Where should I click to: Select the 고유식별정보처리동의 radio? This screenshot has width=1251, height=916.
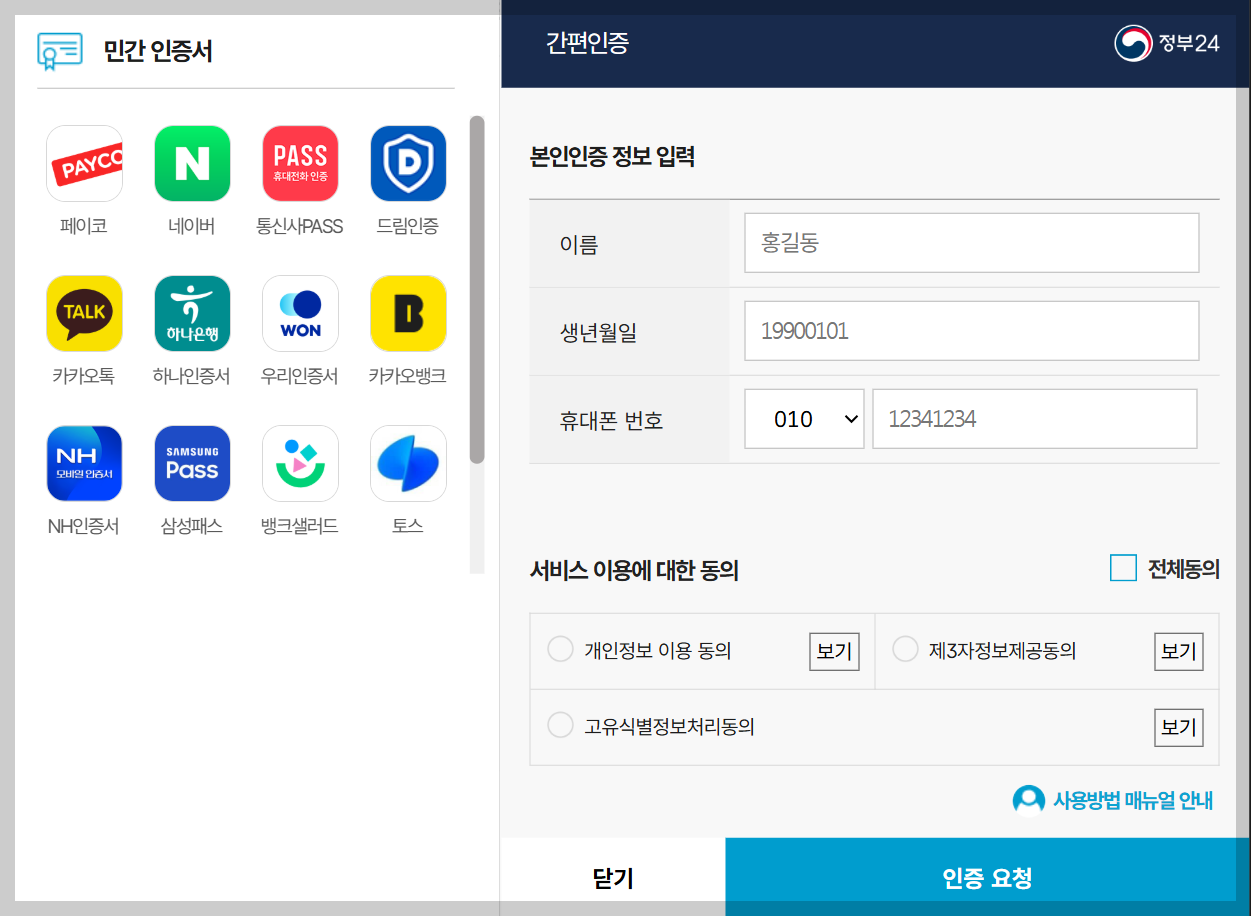coord(560,725)
